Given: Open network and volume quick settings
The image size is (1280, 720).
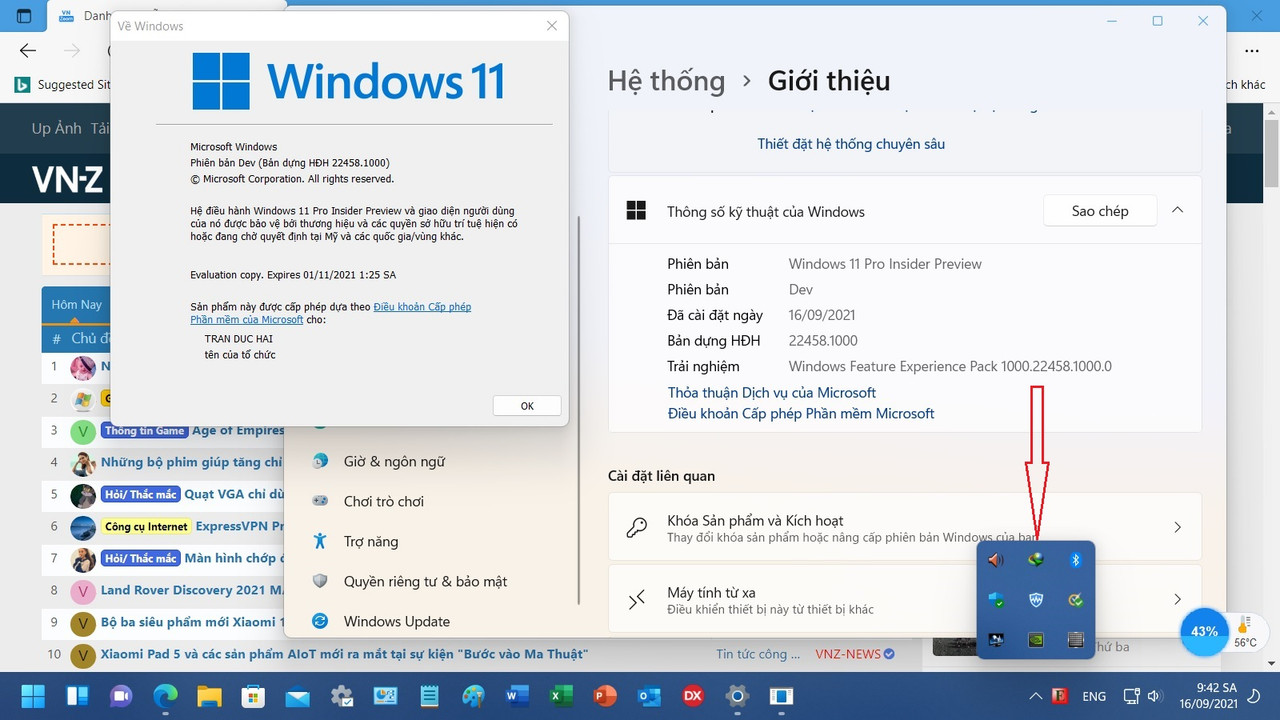Looking at the screenshot, I should click(x=1142, y=696).
